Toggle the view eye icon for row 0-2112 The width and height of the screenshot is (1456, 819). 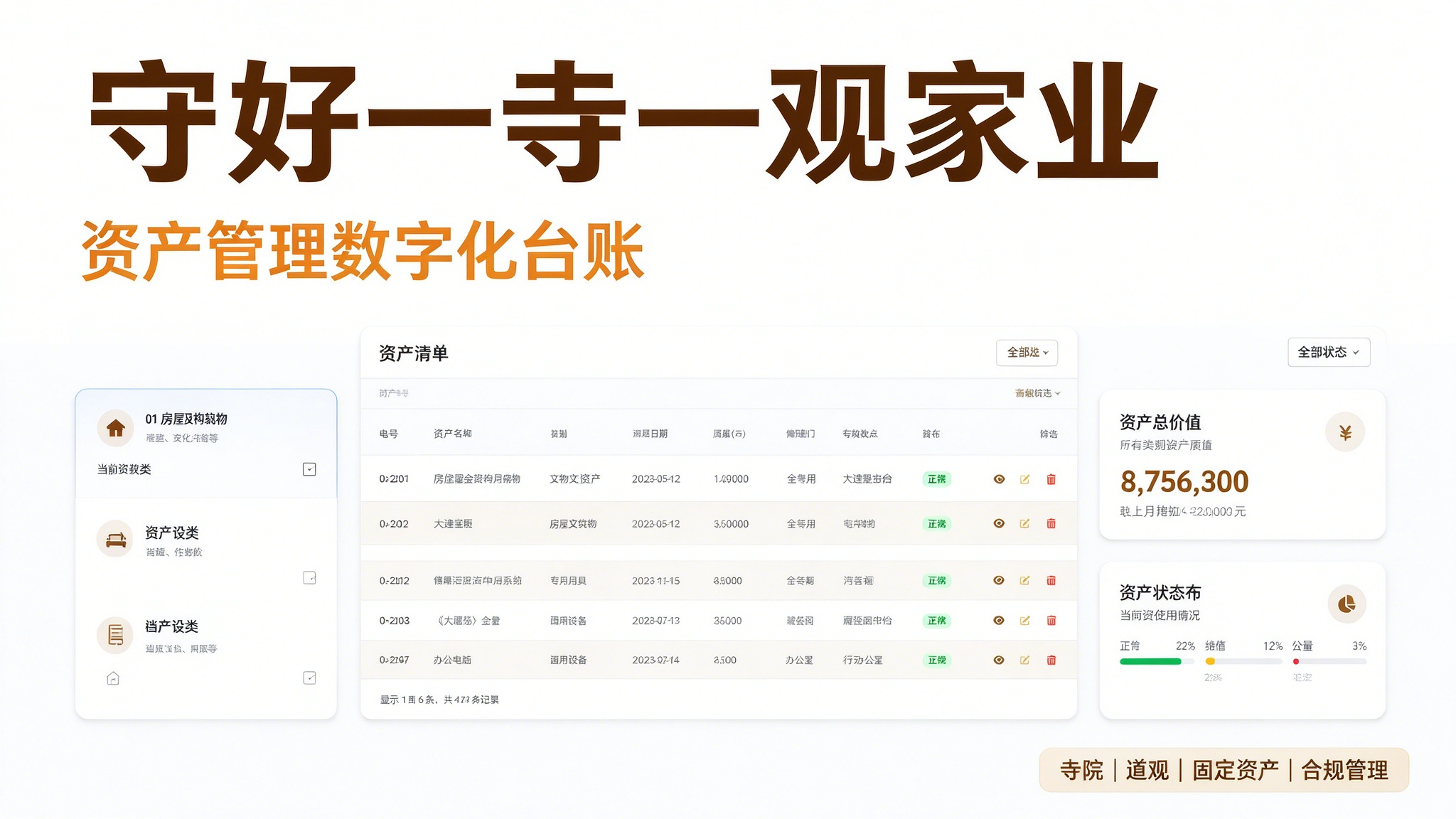coord(999,581)
